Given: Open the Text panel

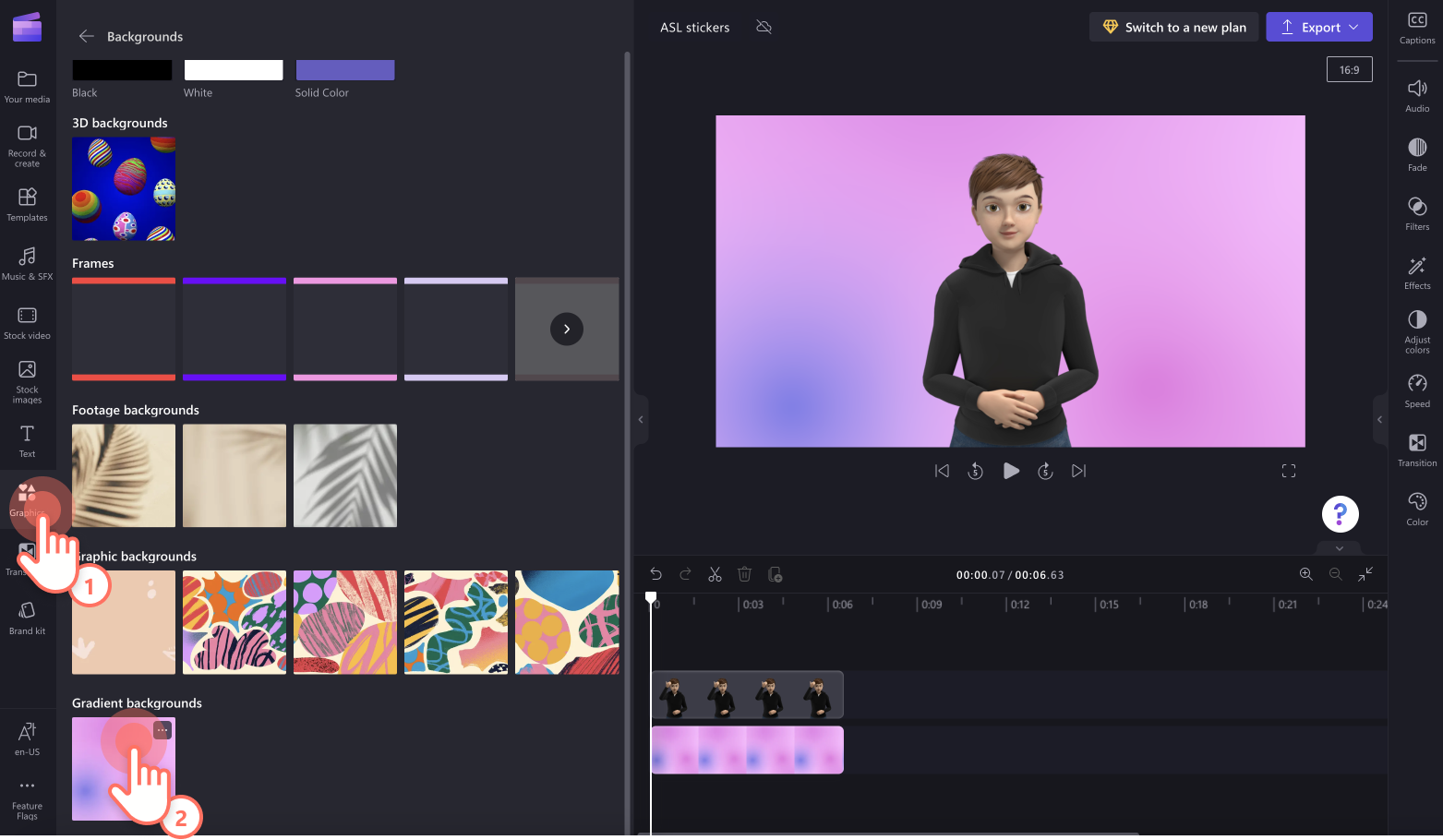Looking at the screenshot, I should coord(27,440).
